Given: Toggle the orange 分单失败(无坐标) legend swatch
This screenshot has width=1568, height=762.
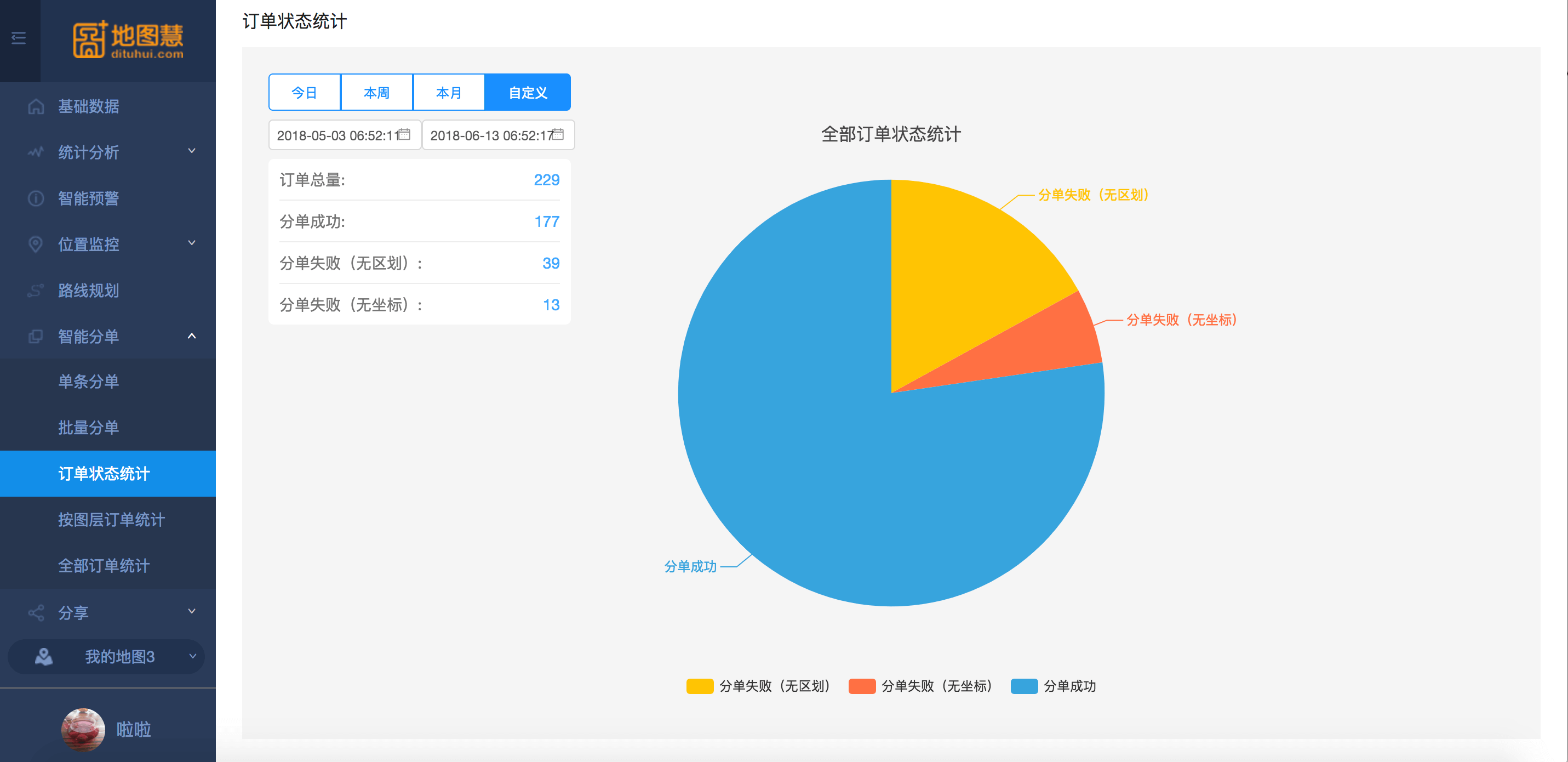Looking at the screenshot, I should [862, 686].
